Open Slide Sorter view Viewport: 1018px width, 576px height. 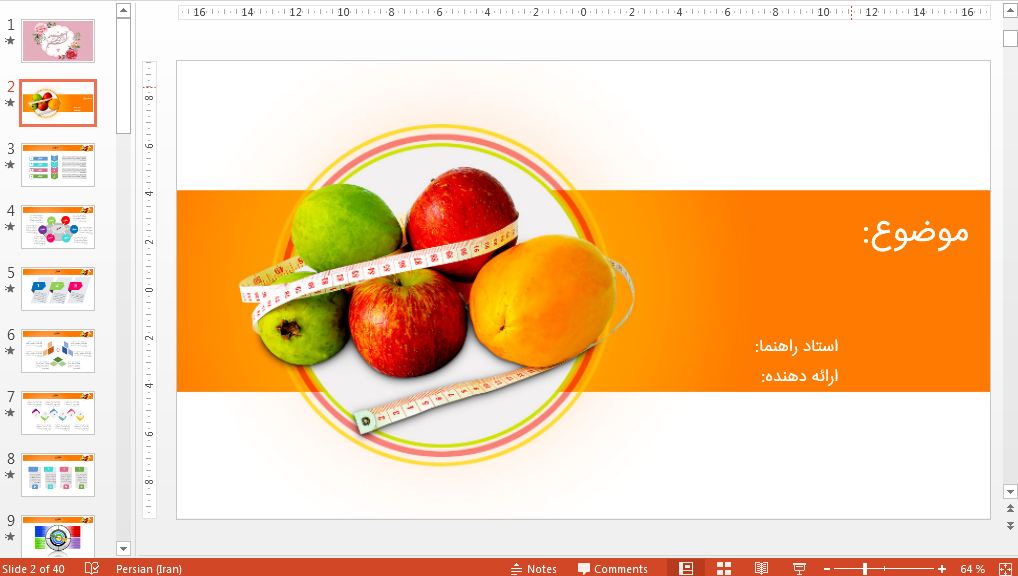pyautogui.click(x=724, y=568)
